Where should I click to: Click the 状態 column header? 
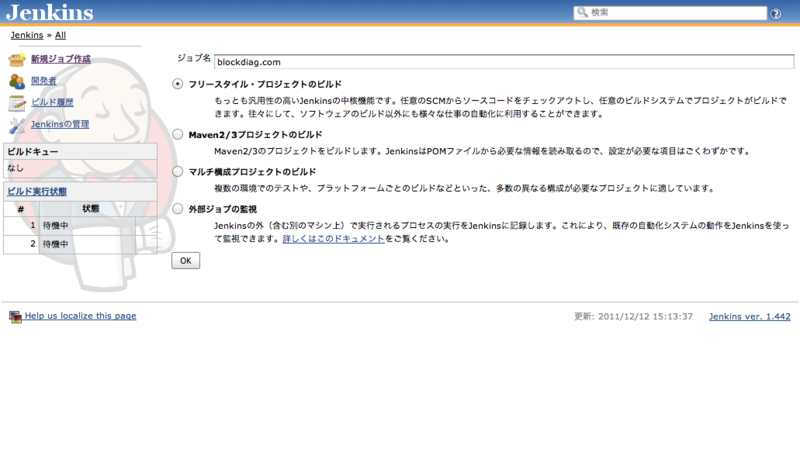coord(91,209)
